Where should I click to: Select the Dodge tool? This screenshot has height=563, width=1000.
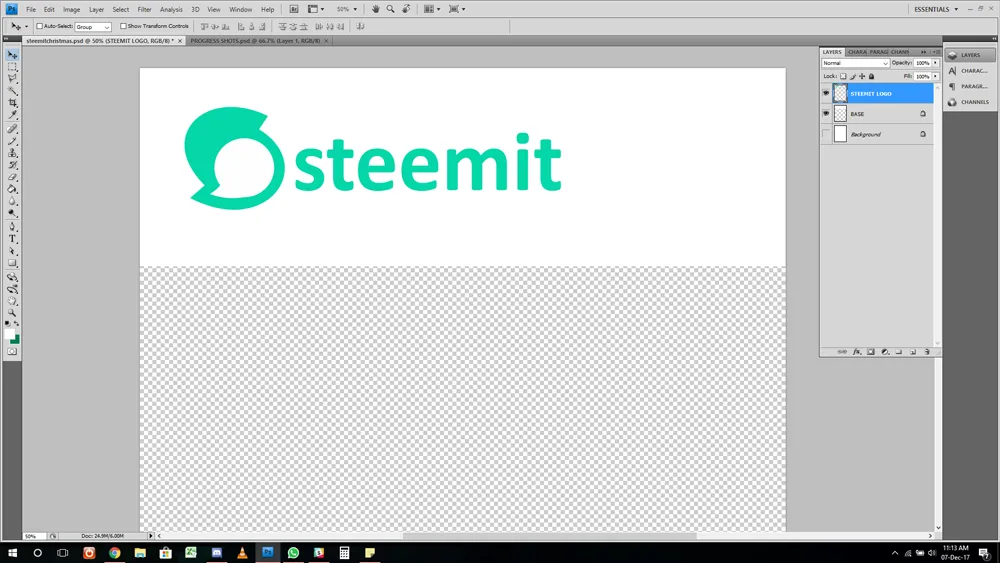pyautogui.click(x=12, y=214)
